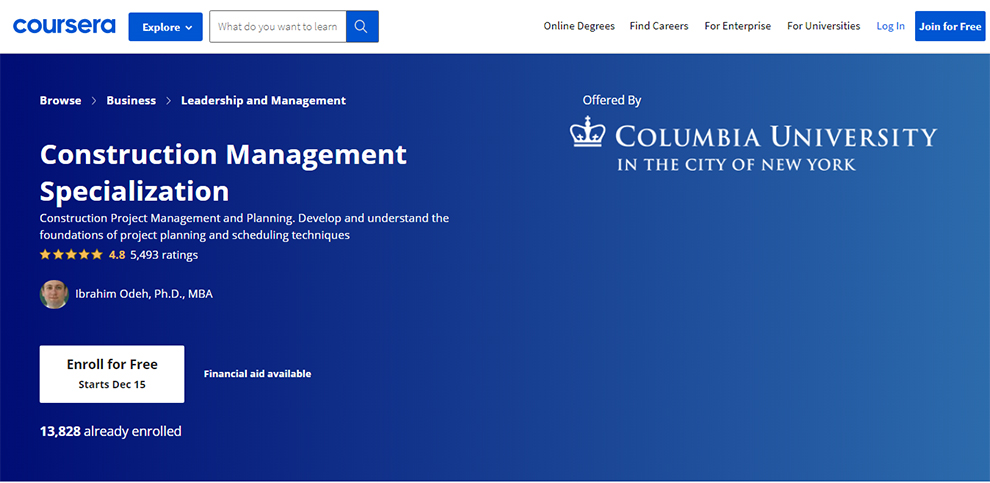The height and width of the screenshot is (483, 990).
Task: Open the Leadership and Management breadcrumb
Action: point(263,100)
